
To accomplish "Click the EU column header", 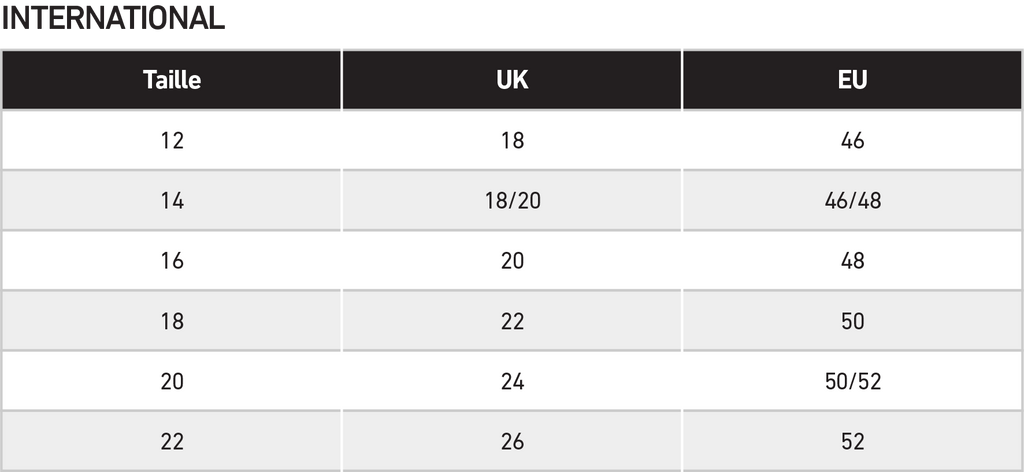I will (852, 80).
